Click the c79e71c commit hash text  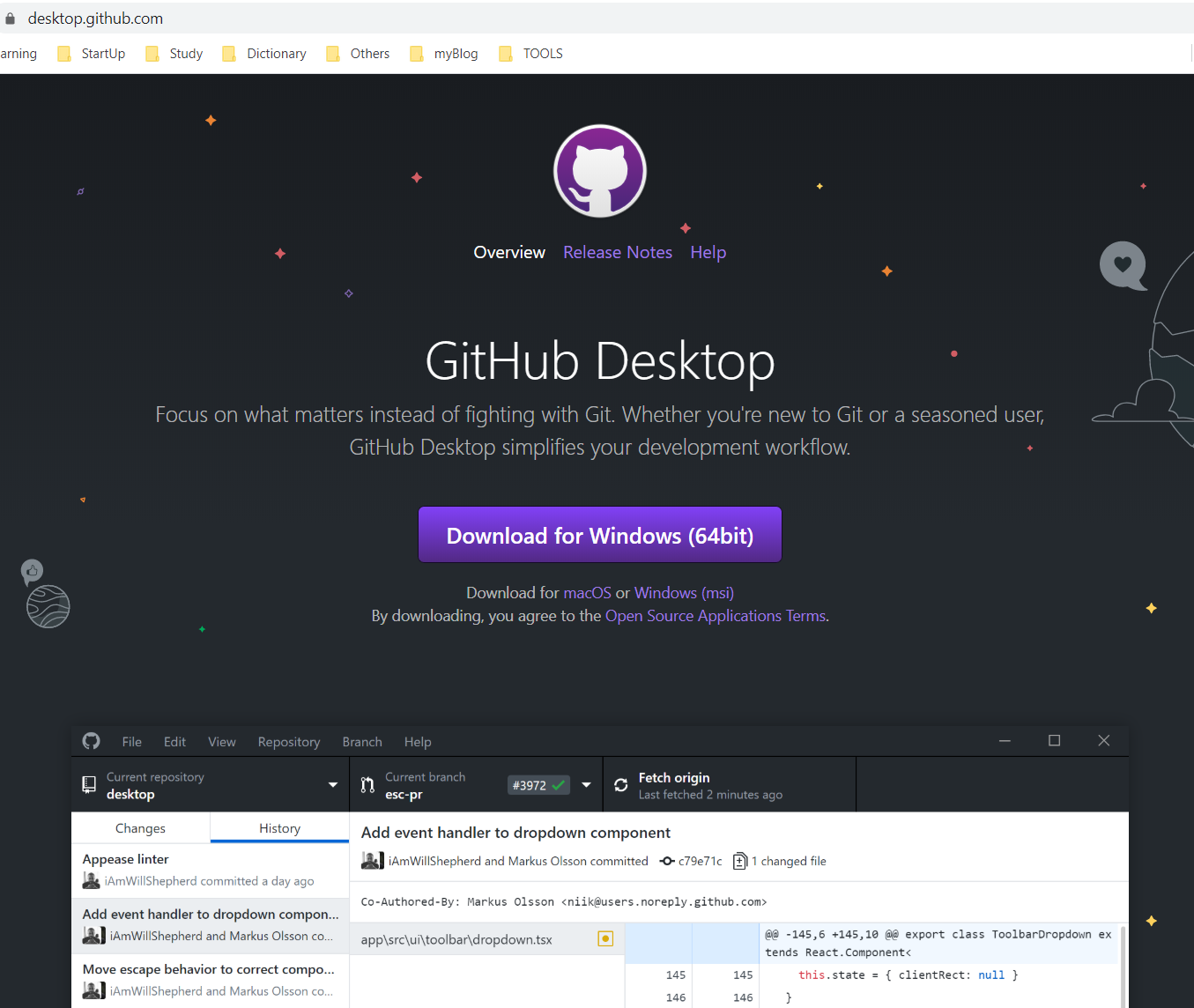point(700,861)
